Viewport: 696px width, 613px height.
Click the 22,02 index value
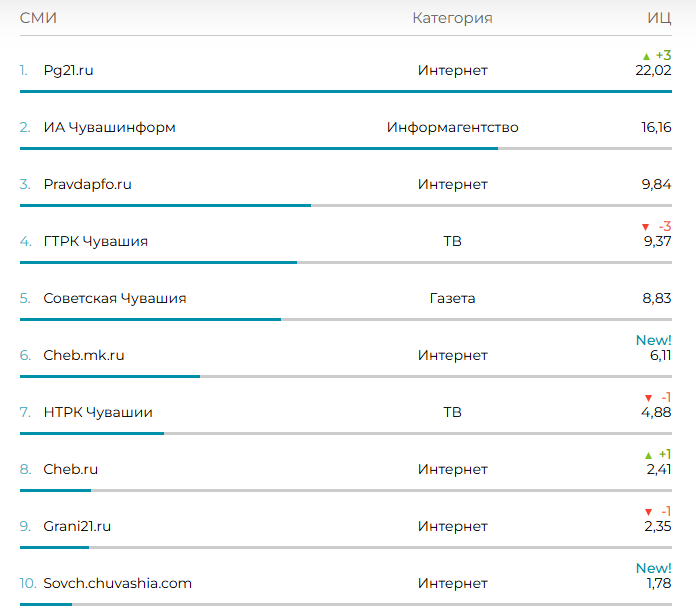(x=653, y=70)
